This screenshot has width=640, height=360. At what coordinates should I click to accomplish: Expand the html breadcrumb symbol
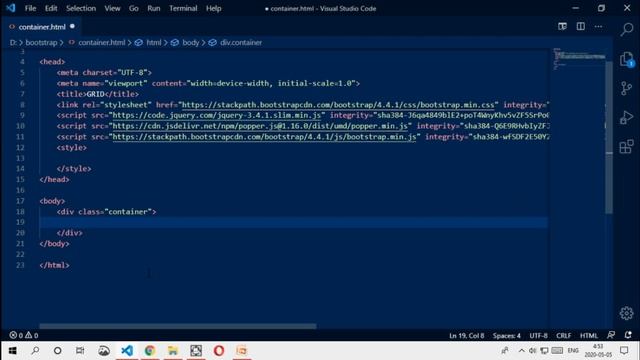point(154,42)
